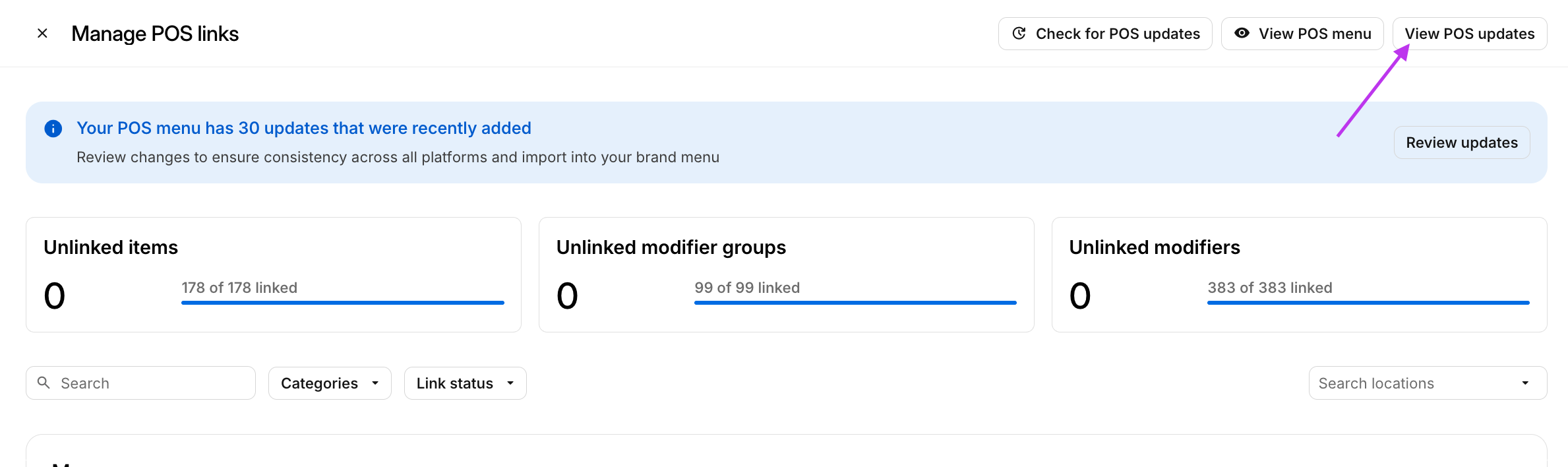Close the Manage POS links page

coord(42,33)
